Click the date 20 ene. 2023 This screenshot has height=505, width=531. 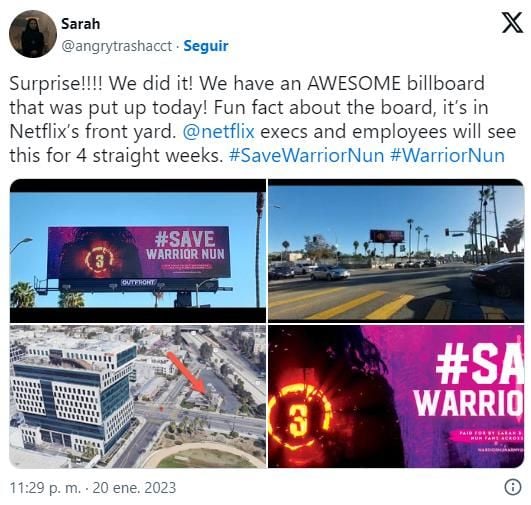[134, 488]
